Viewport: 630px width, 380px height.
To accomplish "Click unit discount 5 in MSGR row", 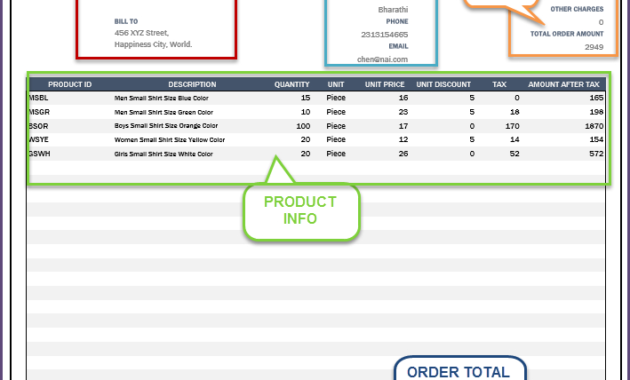I will [x=472, y=112].
